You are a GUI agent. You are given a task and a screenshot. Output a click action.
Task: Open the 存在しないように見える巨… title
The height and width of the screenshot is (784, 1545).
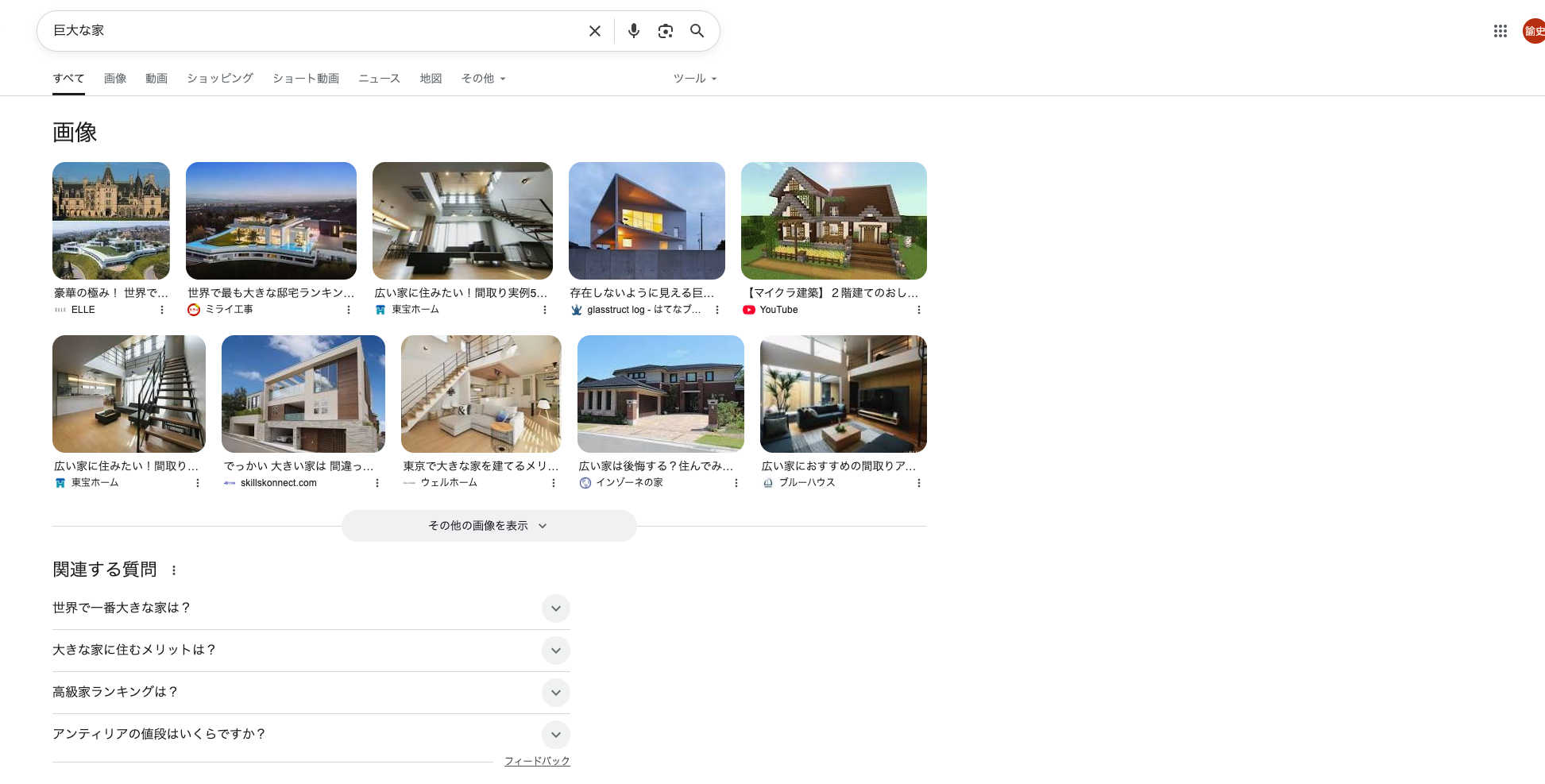point(642,293)
